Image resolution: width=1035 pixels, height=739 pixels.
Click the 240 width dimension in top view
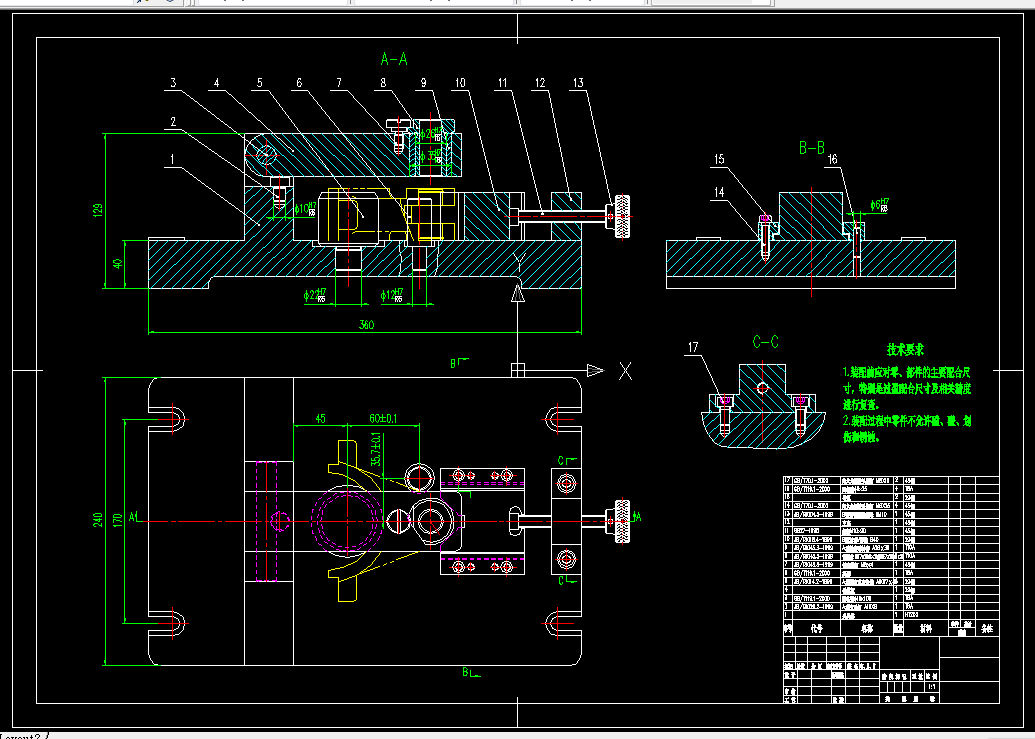98,519
